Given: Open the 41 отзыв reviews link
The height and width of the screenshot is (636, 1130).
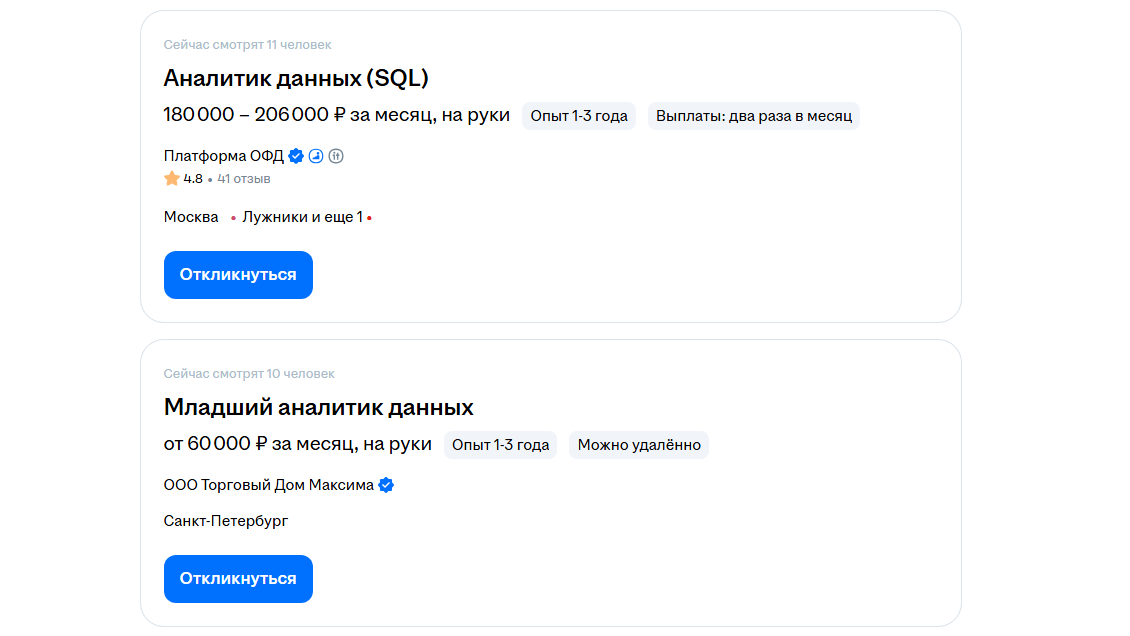Looking at the screenshot, I should point(244,179).
